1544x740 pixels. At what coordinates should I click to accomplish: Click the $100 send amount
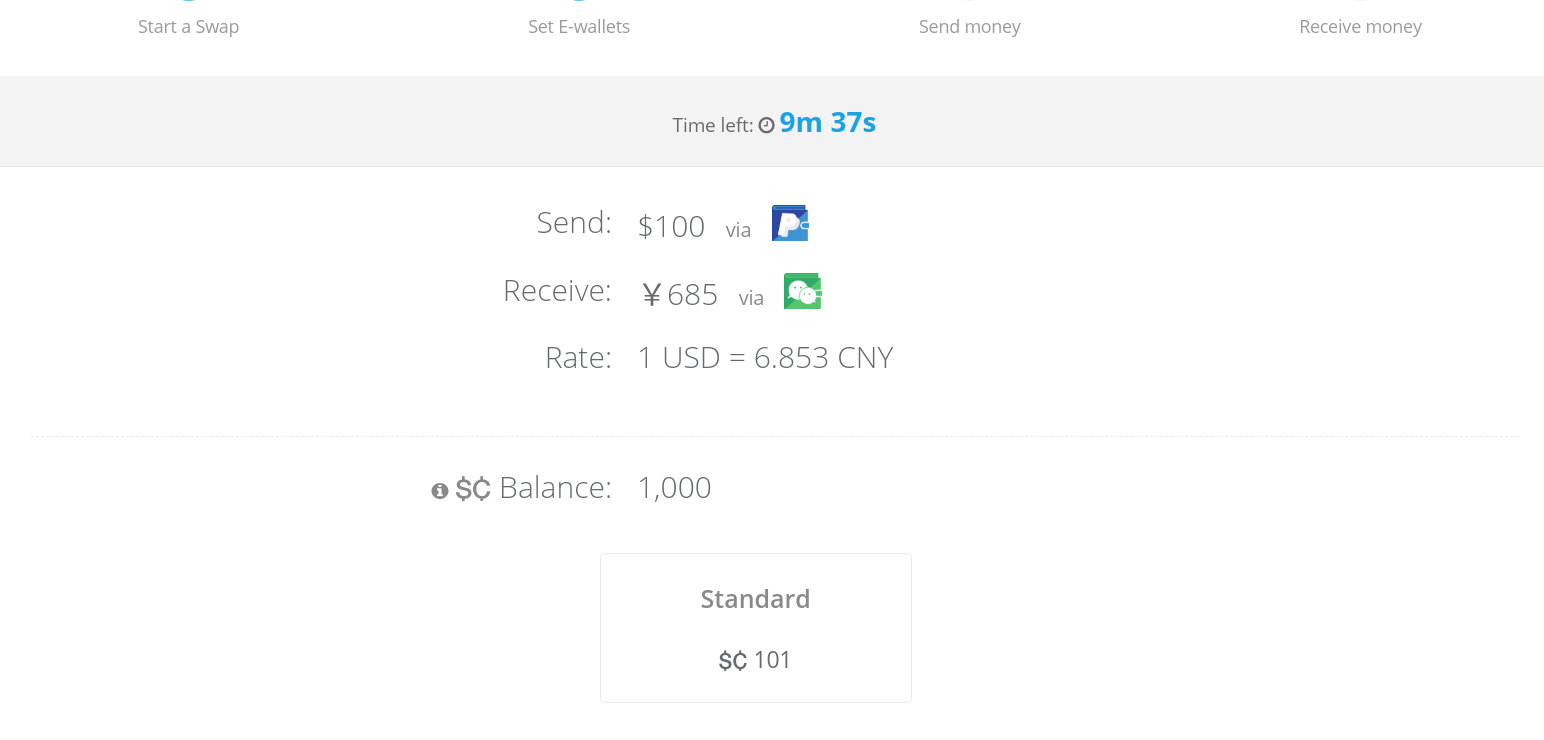pos(672,227)
